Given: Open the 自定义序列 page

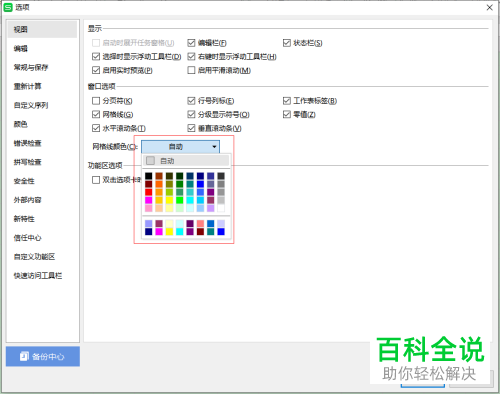Looking at the screenshot, I should coord(31,105).
